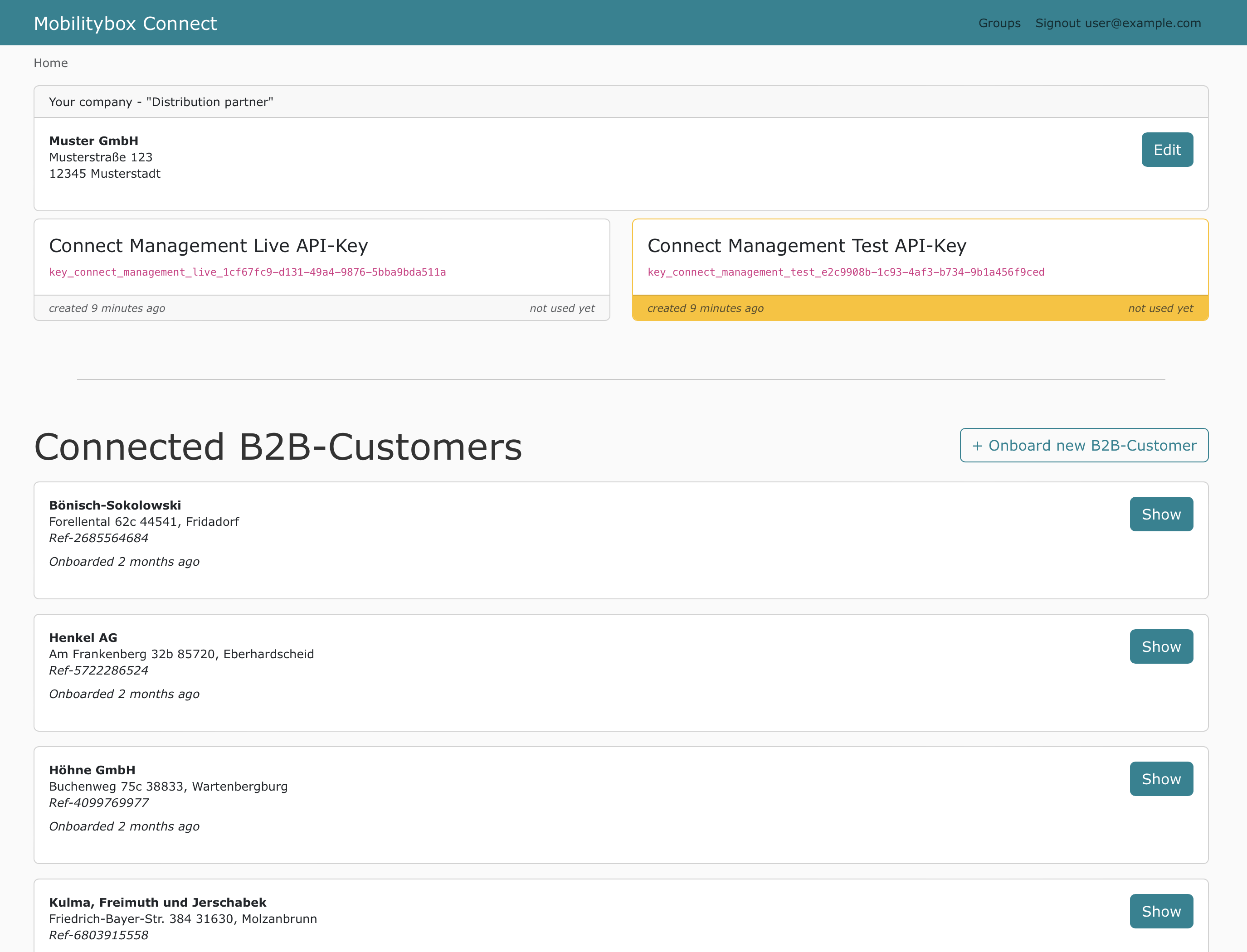
Task: Click 'created 9 minutes ago' under test key
Action: 706,308
